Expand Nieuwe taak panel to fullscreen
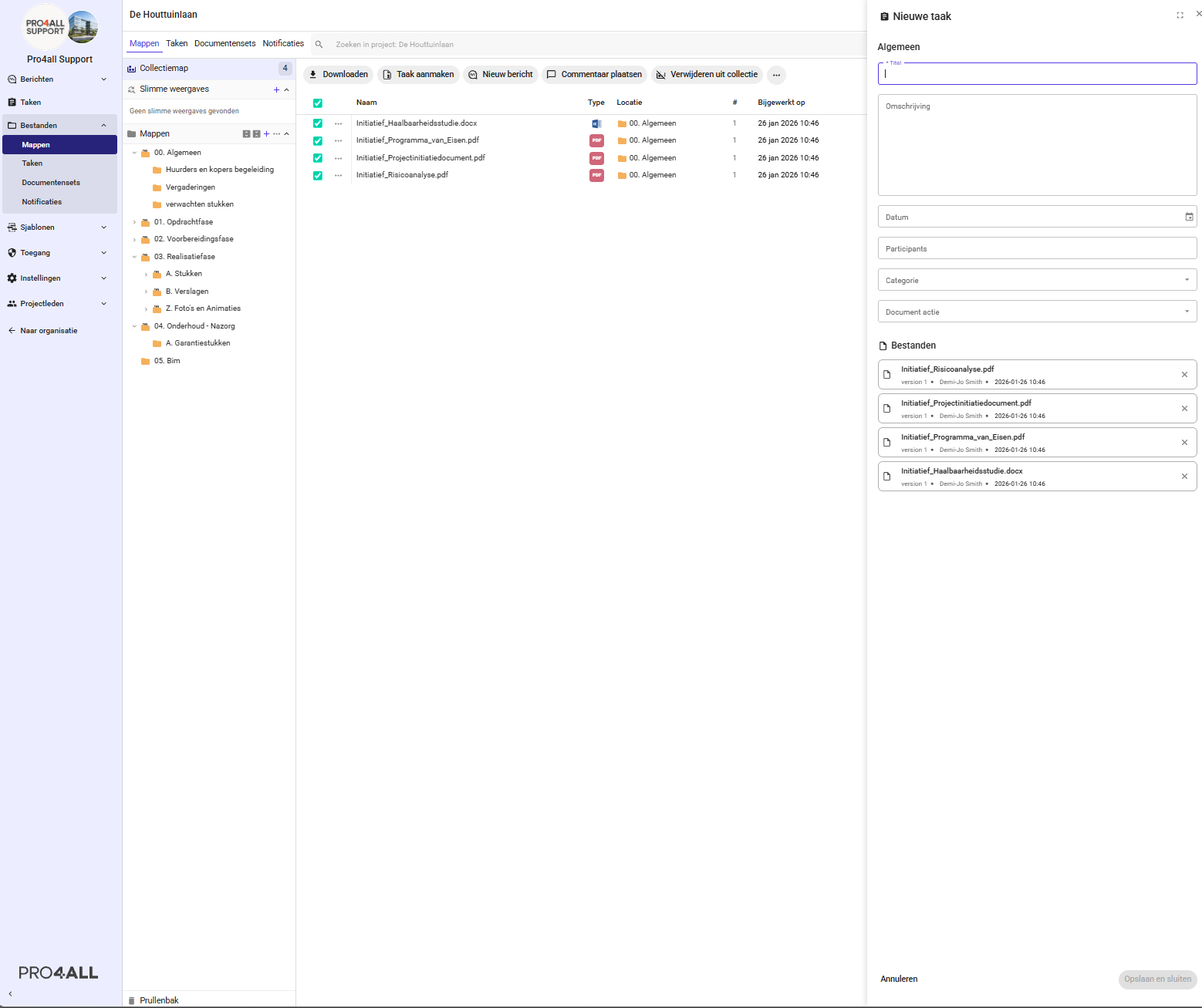Image resolution: width=1202 pixels, height=1008 pixels. pos(1180,15)
